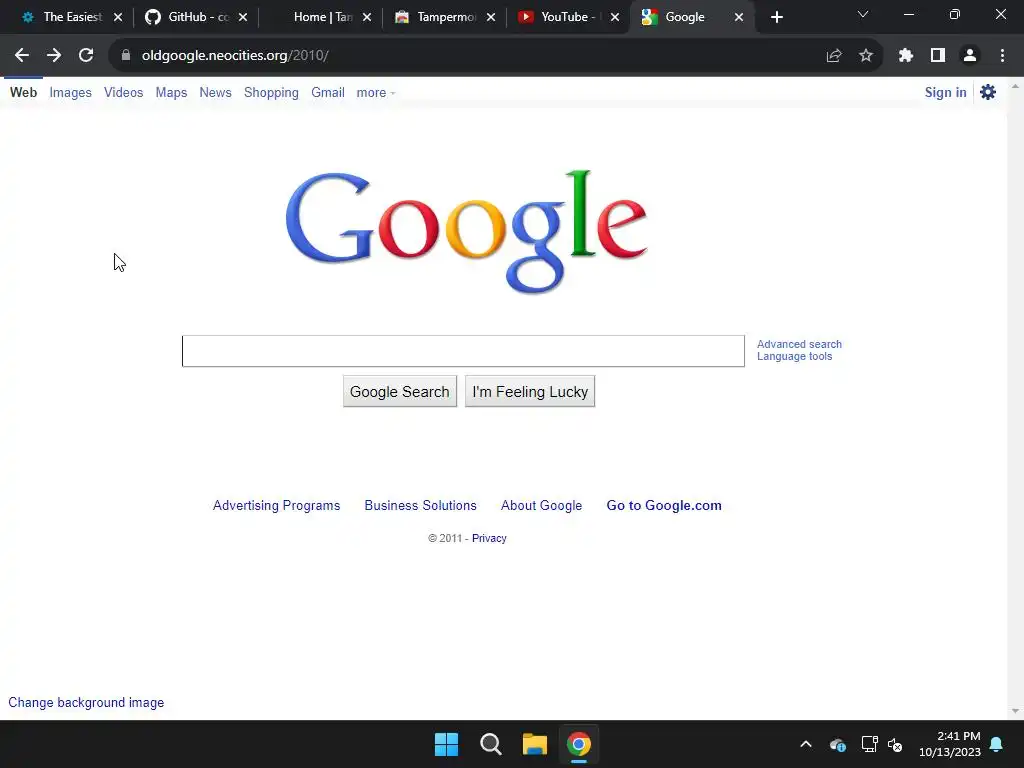Image resolution: width=1024 pixels, height=768 pixels.
Task: Open the notification bell in the taskbar
Action: [x=997, y=744]
